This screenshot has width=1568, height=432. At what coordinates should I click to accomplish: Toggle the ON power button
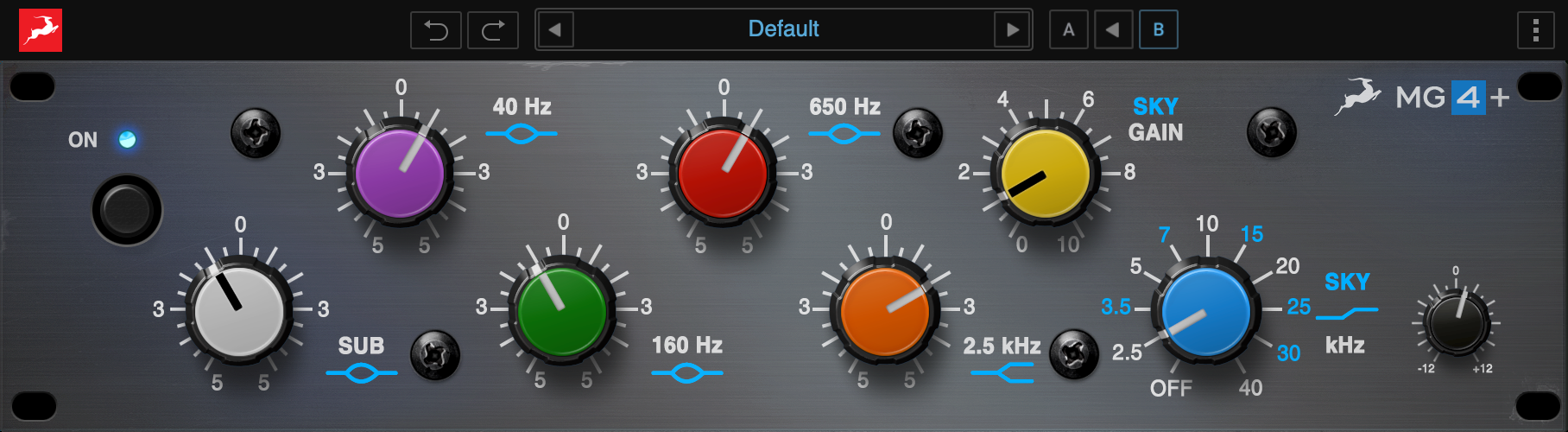tap(127, 210)
